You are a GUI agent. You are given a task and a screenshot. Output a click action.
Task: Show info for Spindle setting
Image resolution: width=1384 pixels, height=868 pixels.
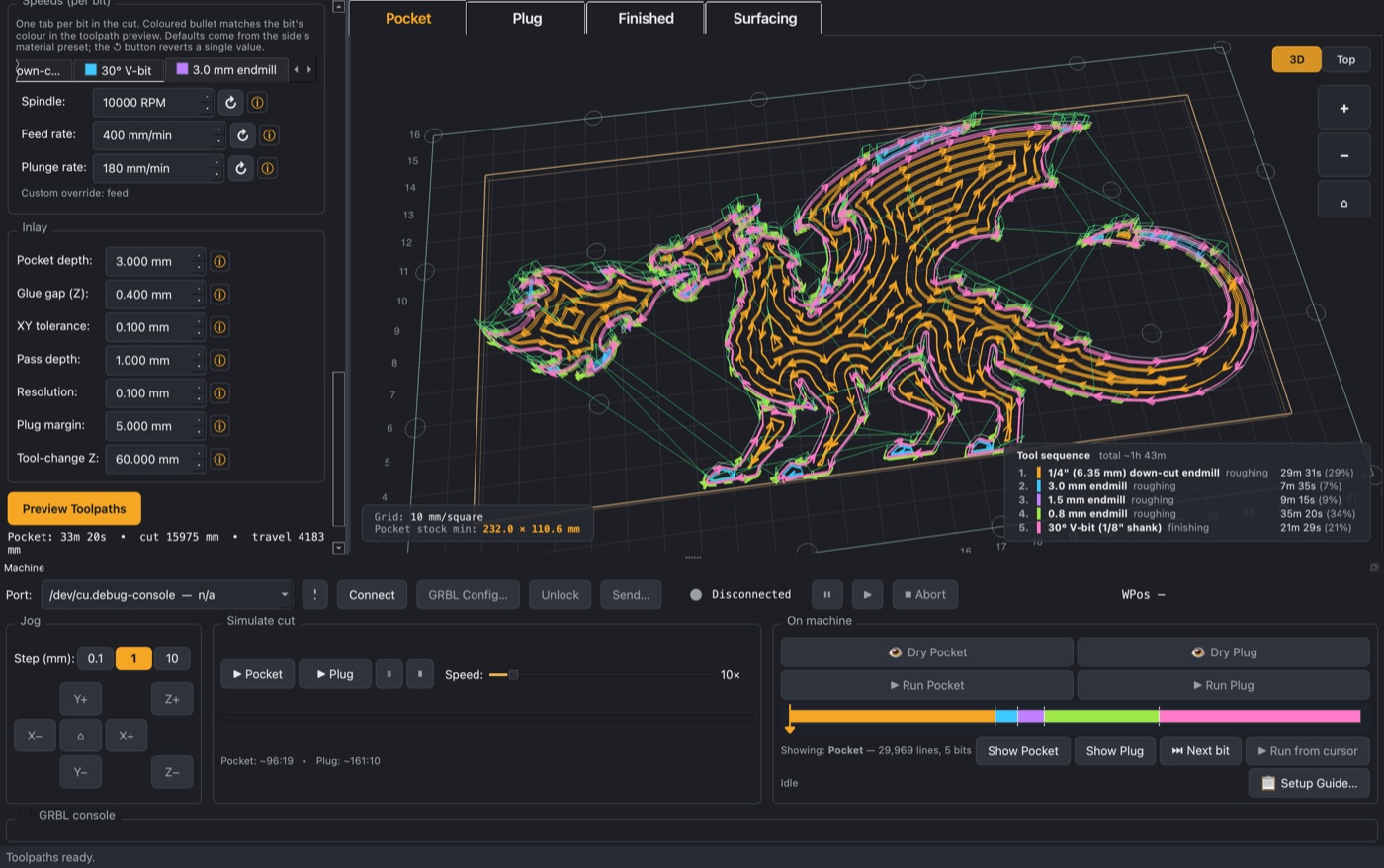click(257, 102)
